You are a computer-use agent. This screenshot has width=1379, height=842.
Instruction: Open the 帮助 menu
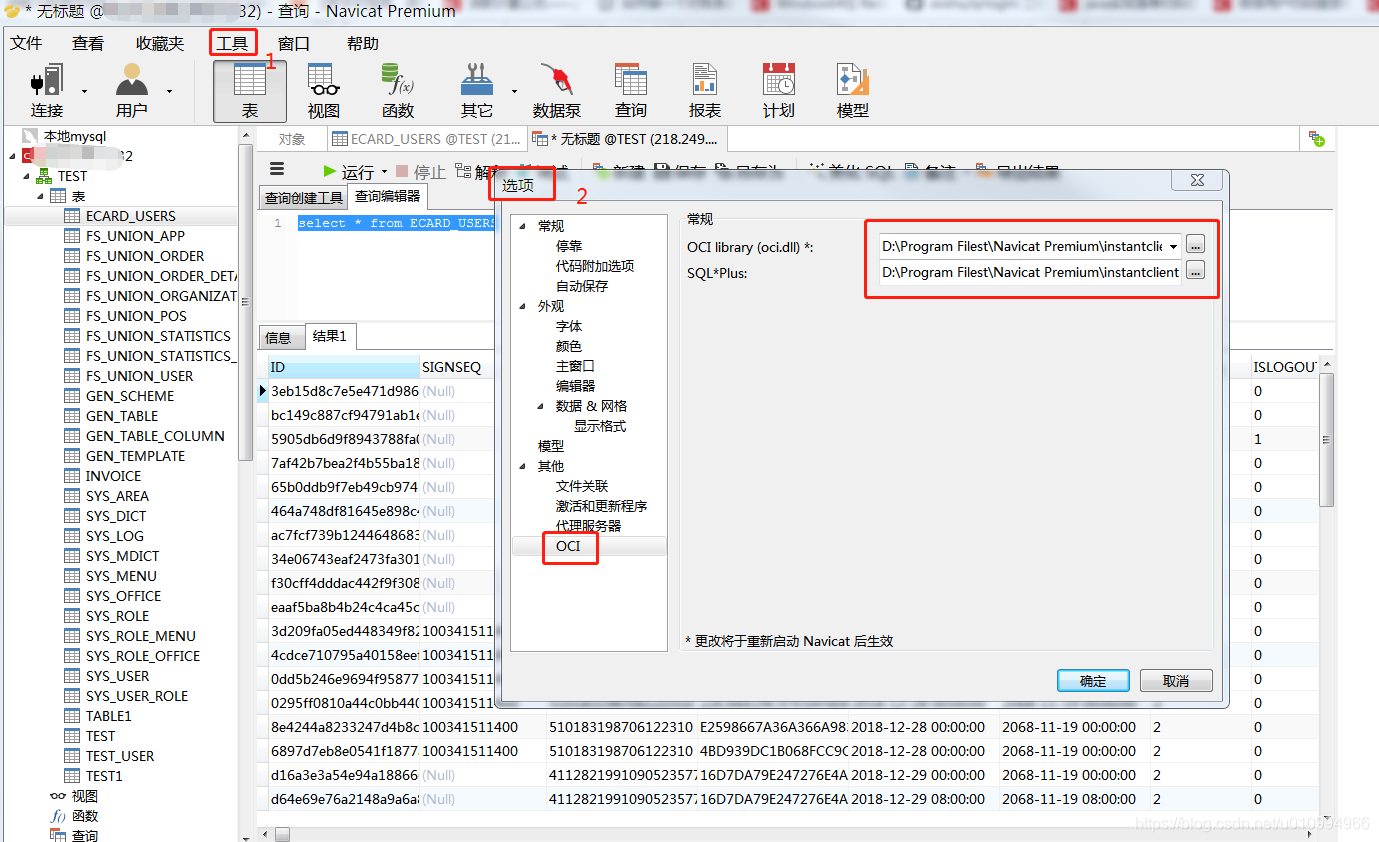pos(363,43)
